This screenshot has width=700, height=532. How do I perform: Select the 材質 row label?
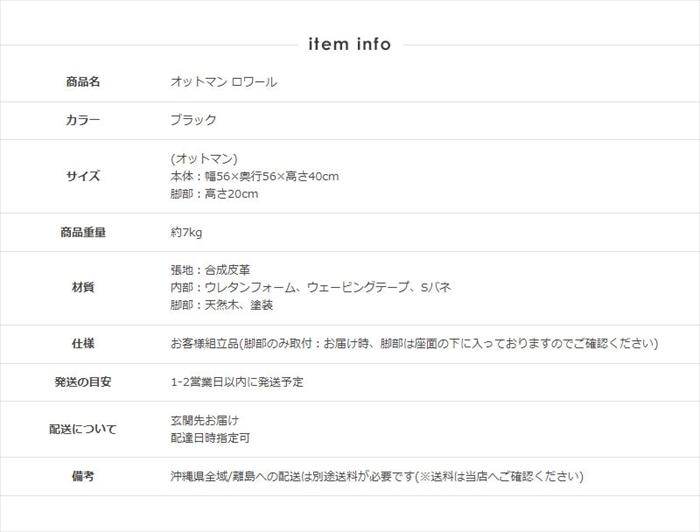pyautogui.click(x=83, y=288)
